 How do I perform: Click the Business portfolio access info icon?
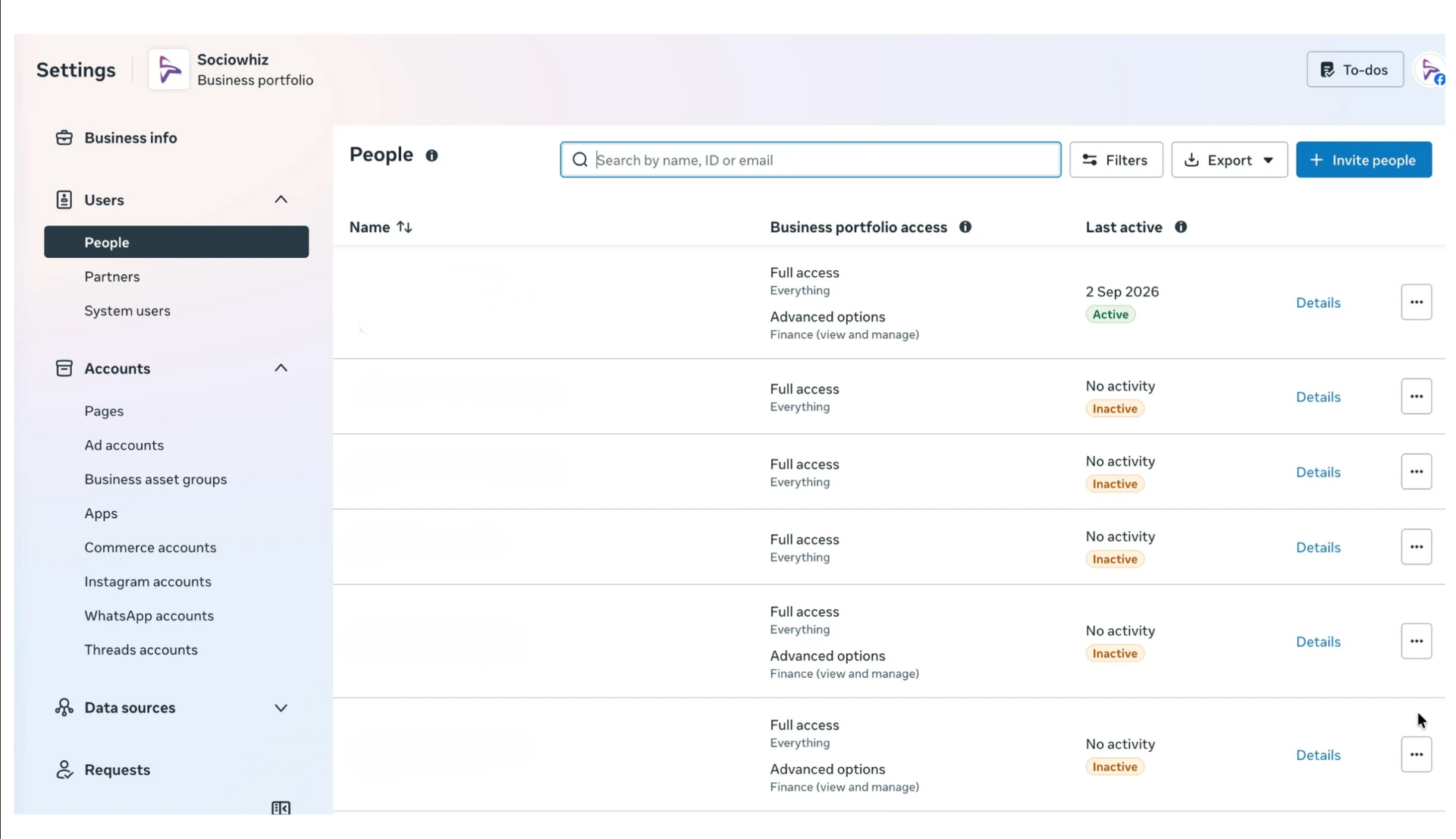965,227
